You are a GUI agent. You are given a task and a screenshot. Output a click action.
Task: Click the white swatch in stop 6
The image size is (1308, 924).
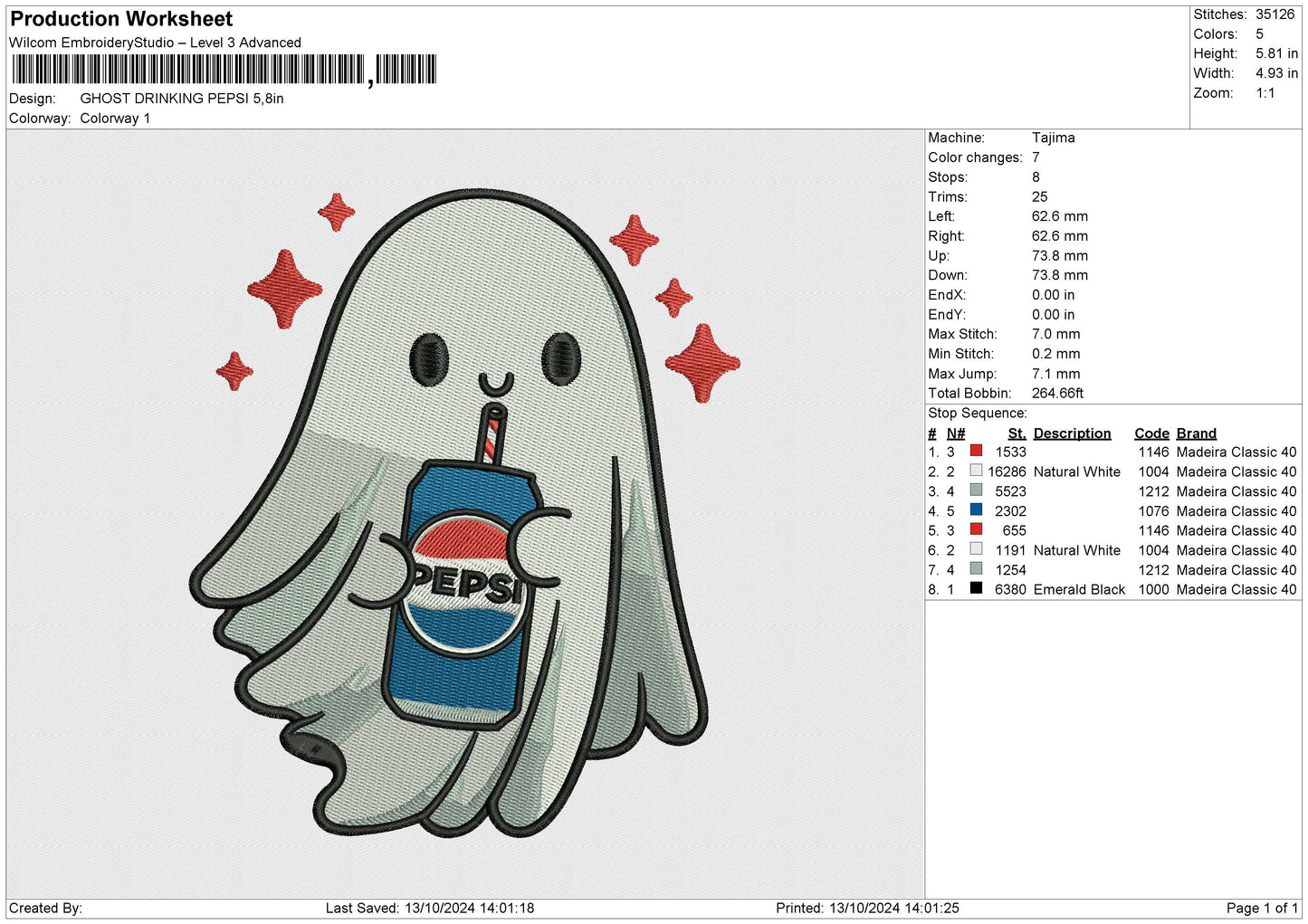976,549
